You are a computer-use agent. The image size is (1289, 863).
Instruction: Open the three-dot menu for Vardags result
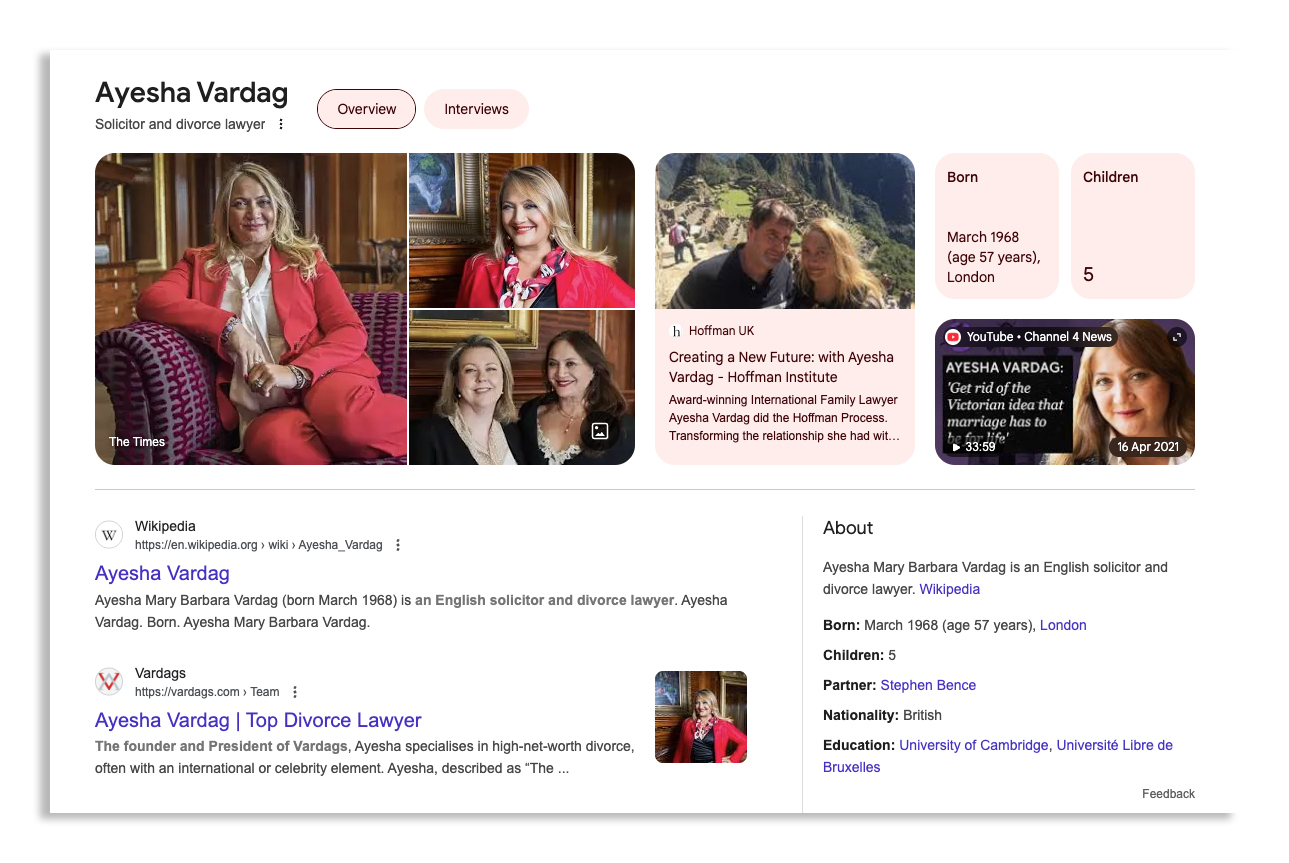[x=295, y=692]
